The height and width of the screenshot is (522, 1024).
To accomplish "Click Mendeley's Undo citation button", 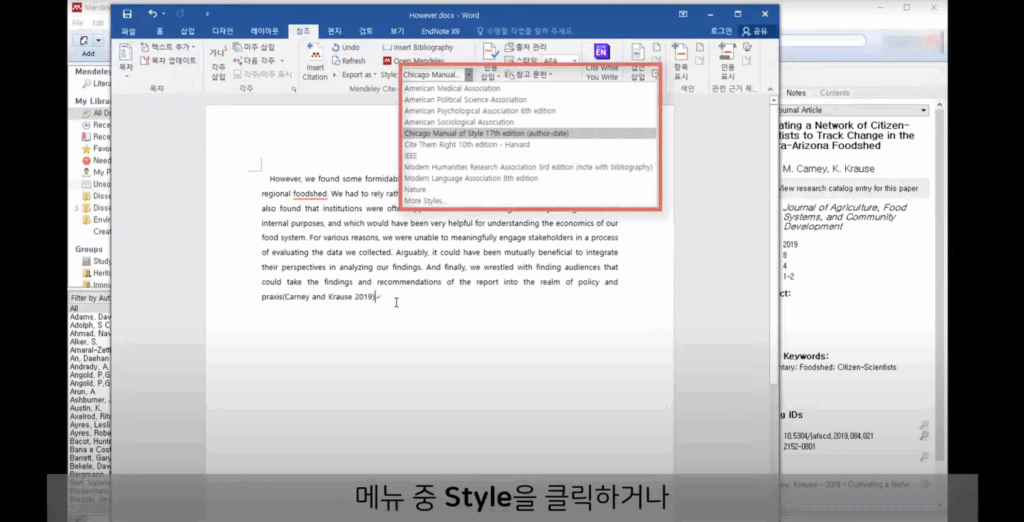I will (346, 48).
